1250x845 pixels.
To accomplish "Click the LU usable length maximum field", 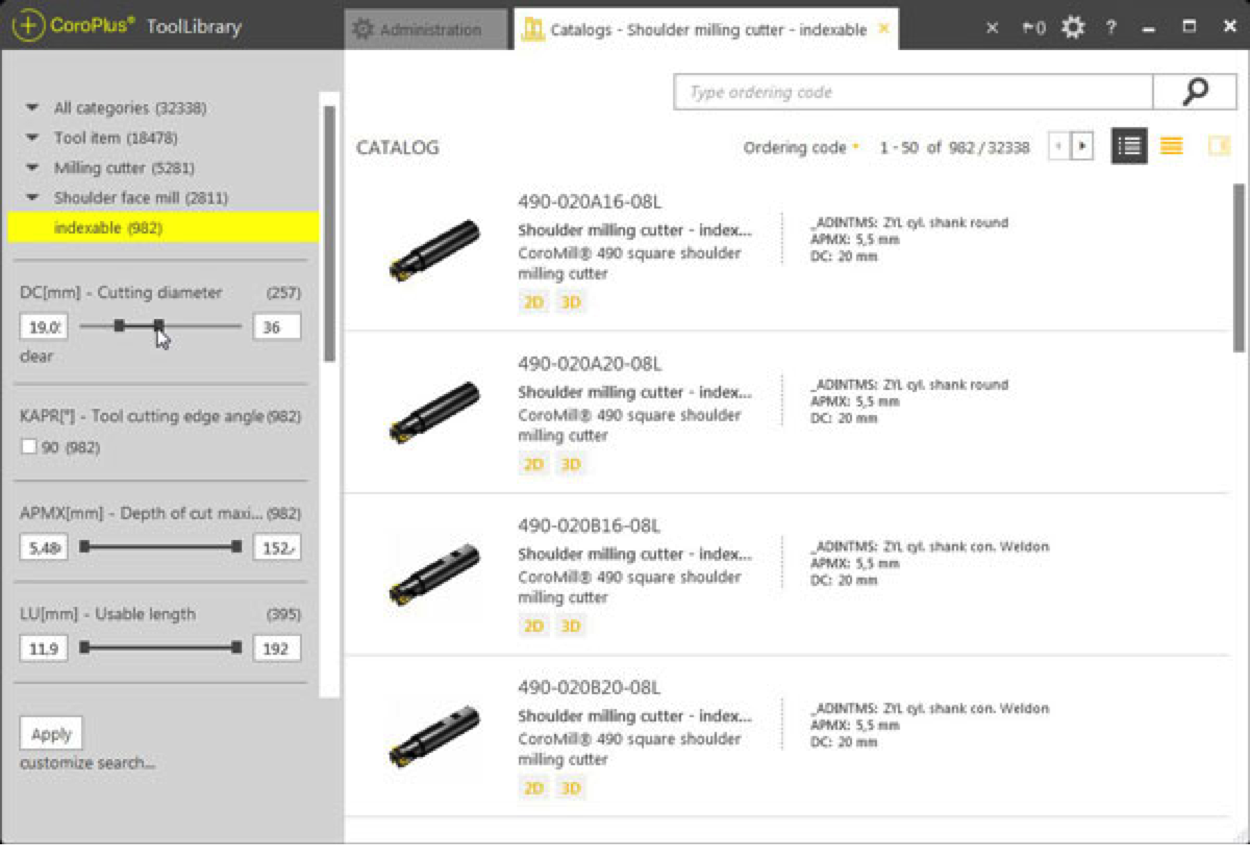I will coord(277,649).
